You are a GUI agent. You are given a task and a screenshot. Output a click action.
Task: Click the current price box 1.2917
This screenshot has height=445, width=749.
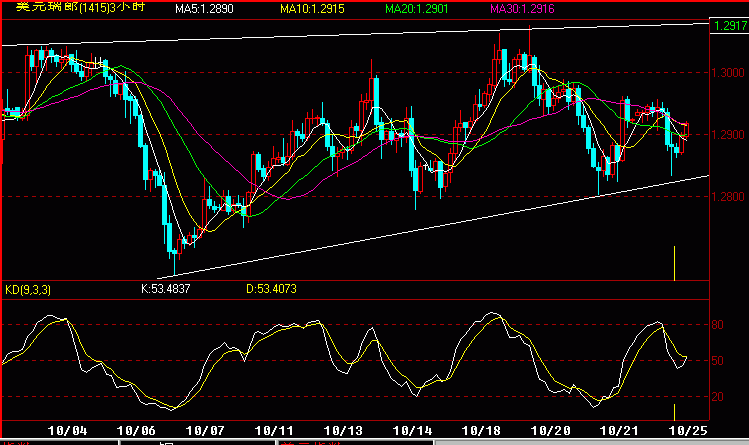click(x=729, y=26)
